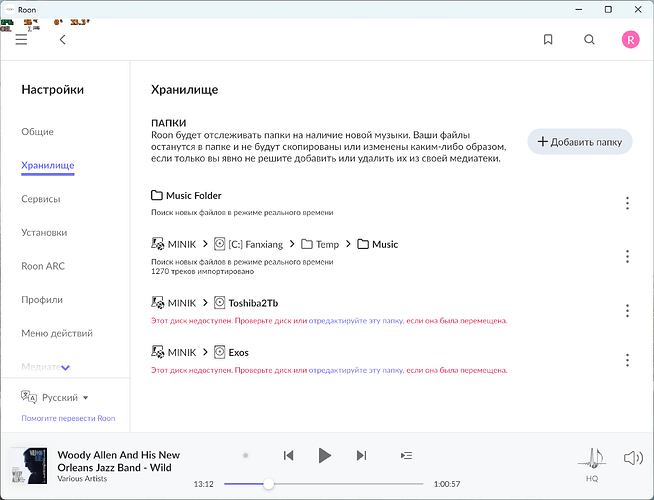
Task: Select the Общие settings tab
Action: pos(38,132)
